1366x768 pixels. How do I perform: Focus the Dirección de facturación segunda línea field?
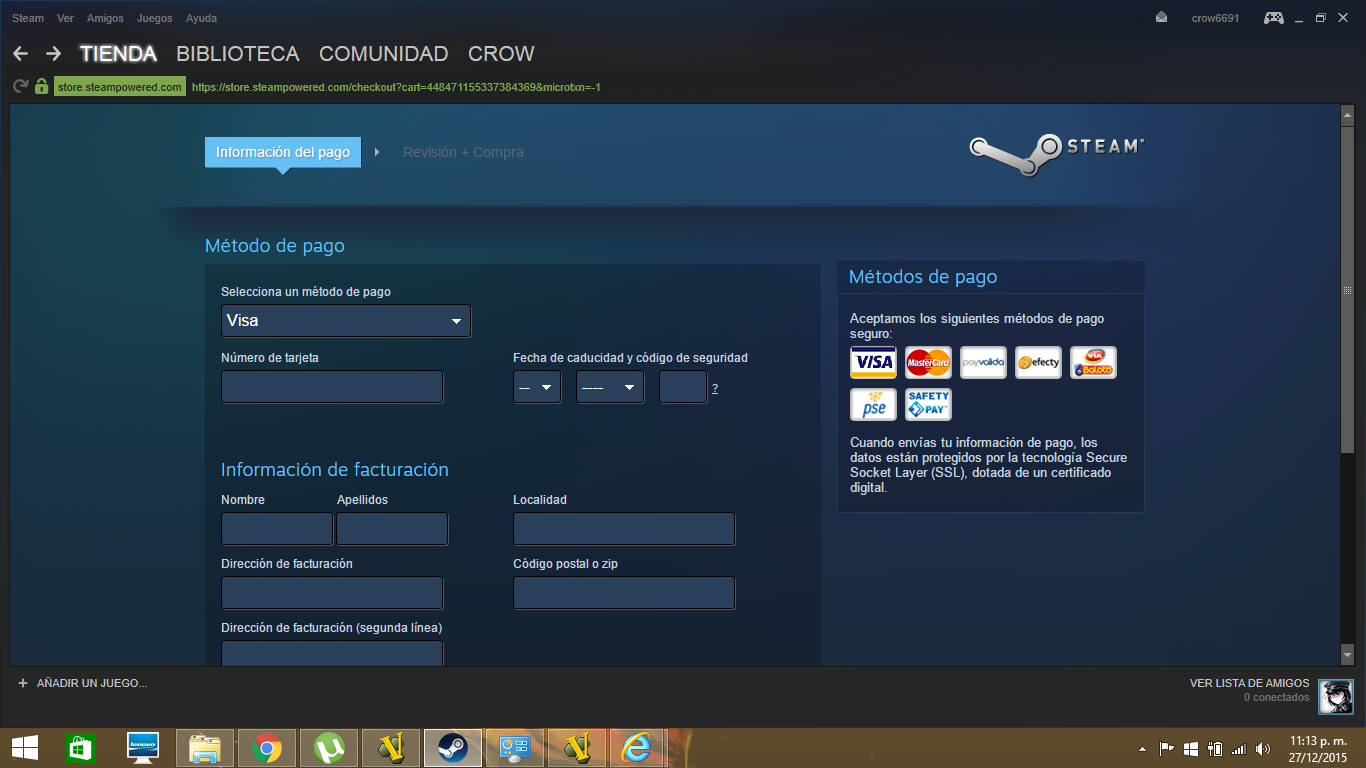click(x=332, y=654)
